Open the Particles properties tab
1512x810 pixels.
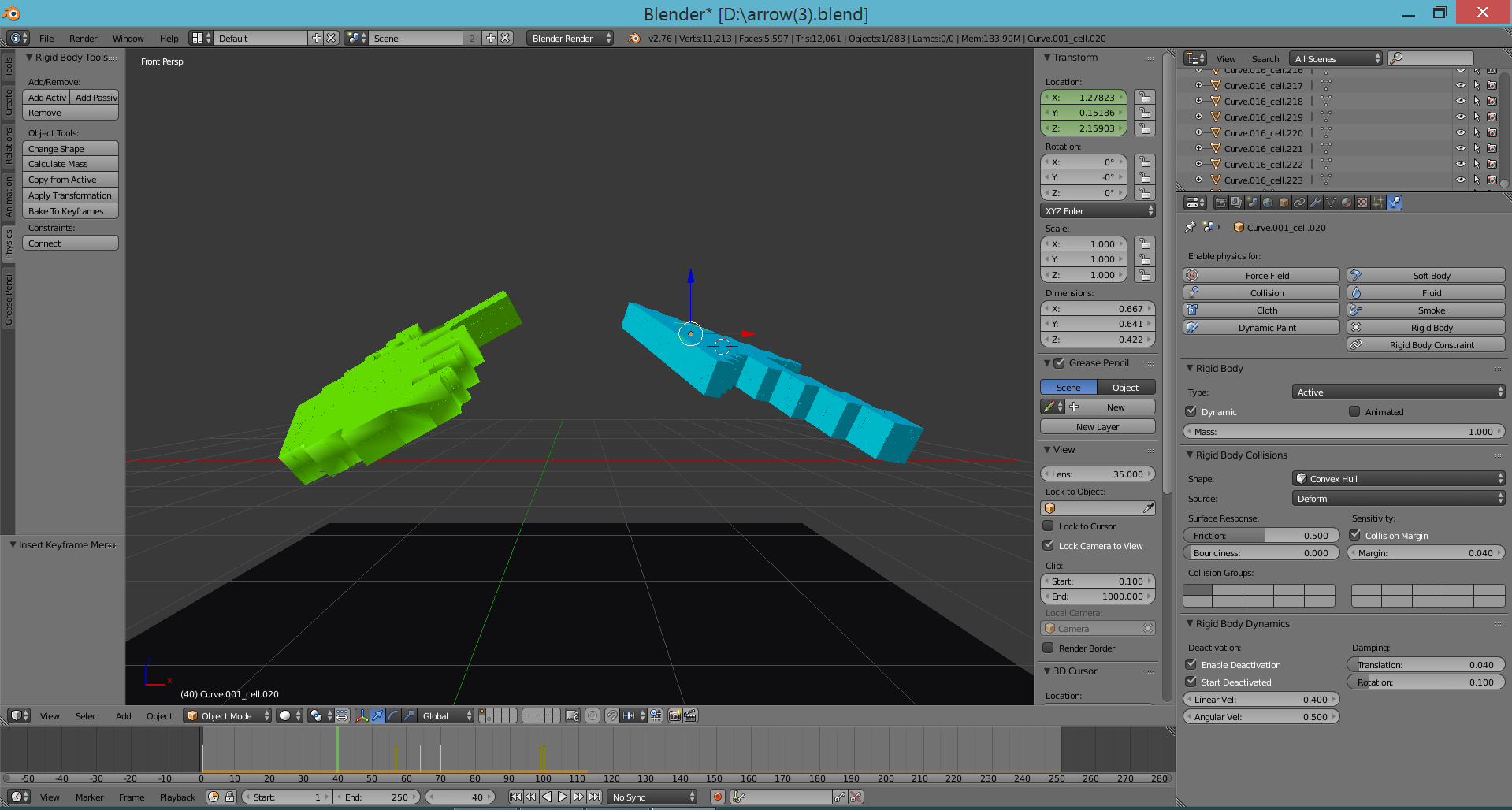coord(1378,202)
